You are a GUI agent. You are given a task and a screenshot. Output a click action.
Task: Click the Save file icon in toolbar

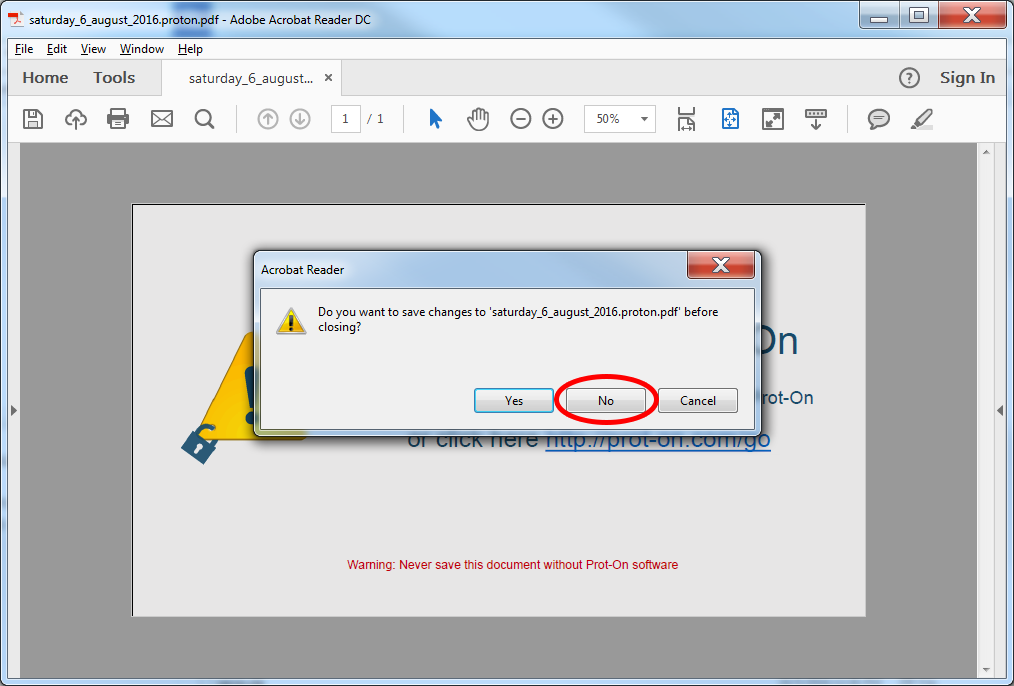pos(33,119)
